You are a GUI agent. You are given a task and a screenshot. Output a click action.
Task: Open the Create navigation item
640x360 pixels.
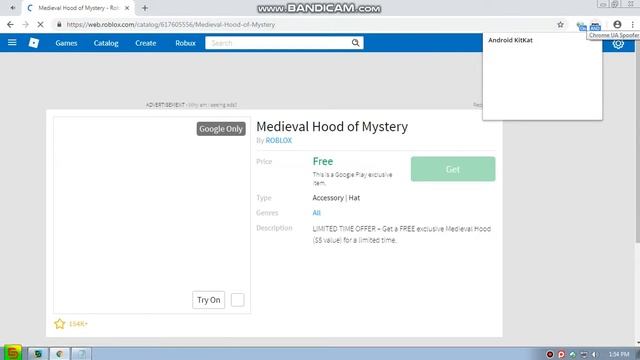[146, 43]
